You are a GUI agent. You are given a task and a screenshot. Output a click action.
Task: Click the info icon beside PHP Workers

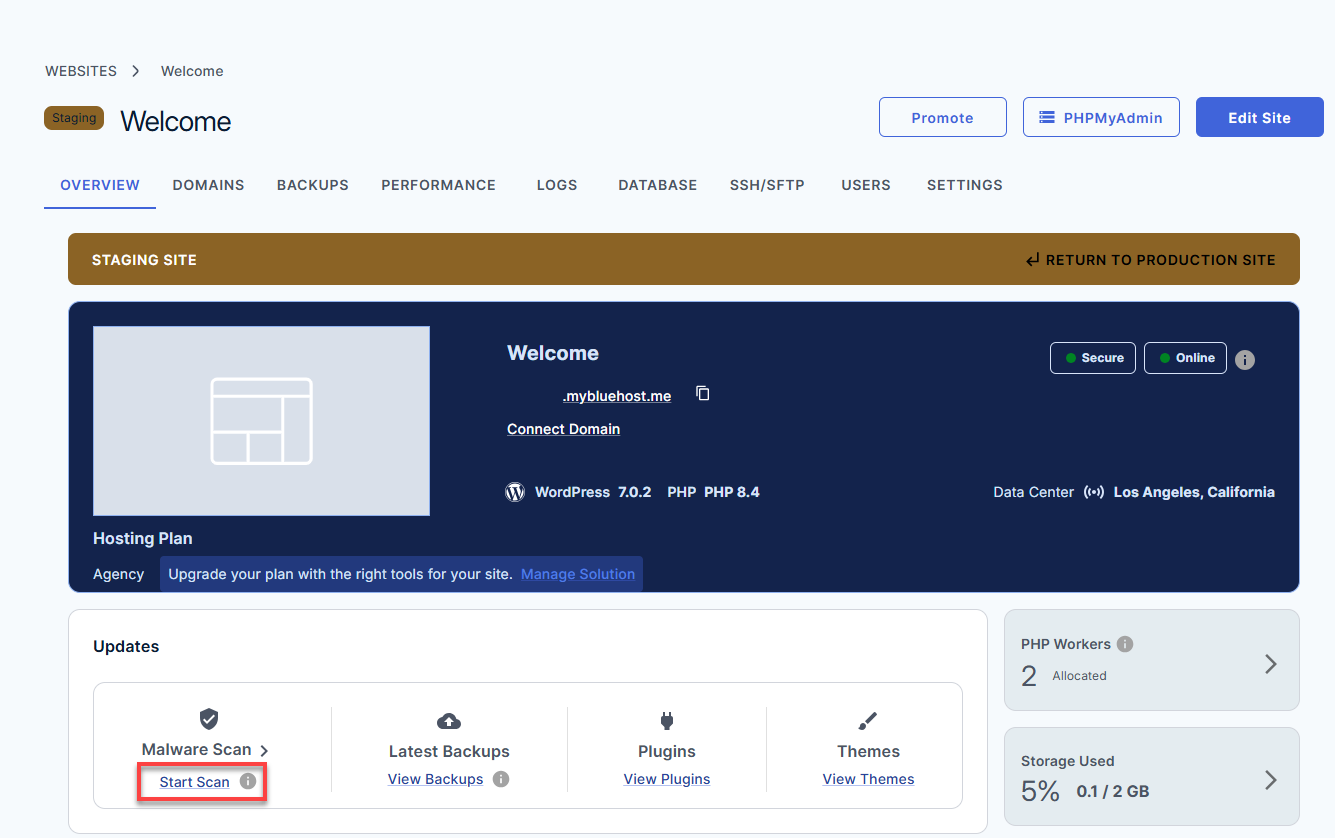pyautogui.click(x=1125, y=644)
